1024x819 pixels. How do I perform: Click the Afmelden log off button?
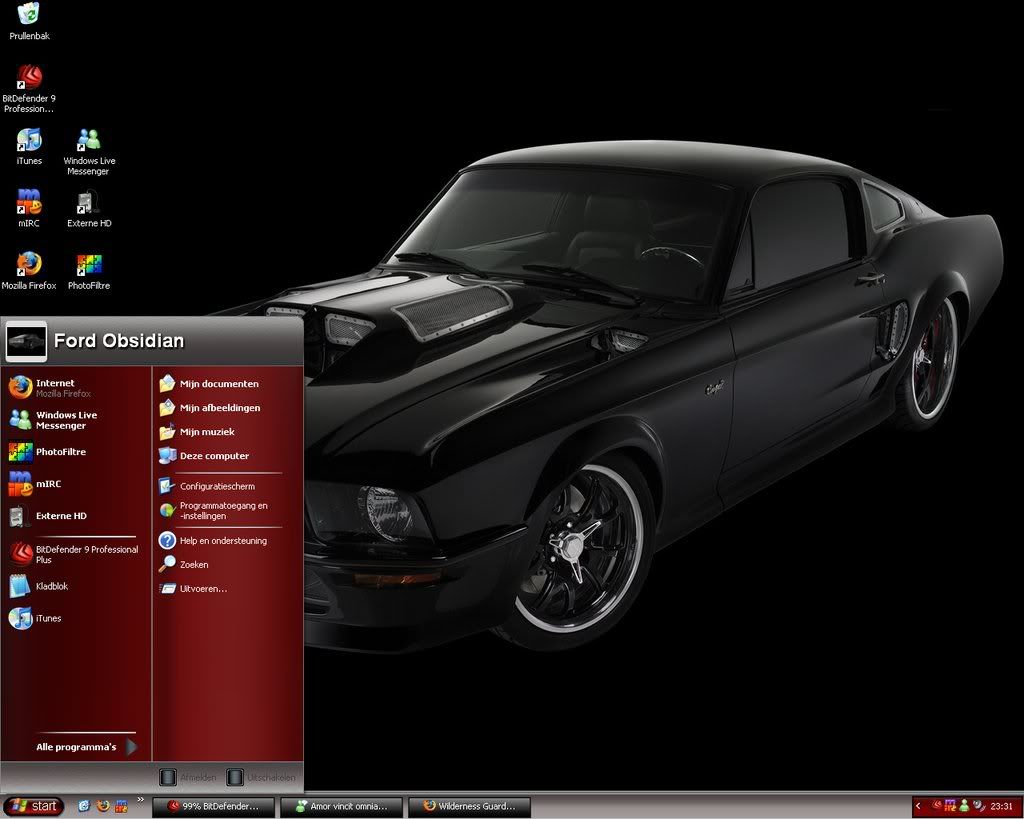(188, 777)
